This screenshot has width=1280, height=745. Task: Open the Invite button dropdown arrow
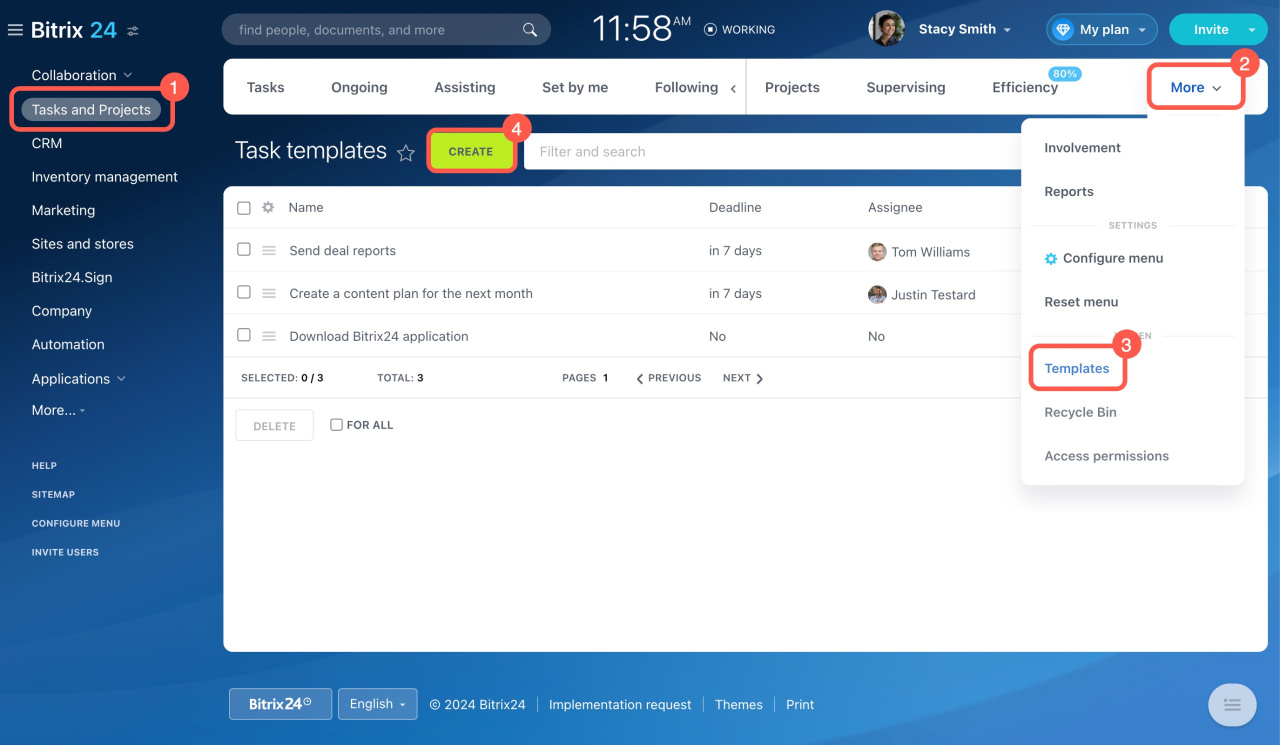tap(1252, 30)
